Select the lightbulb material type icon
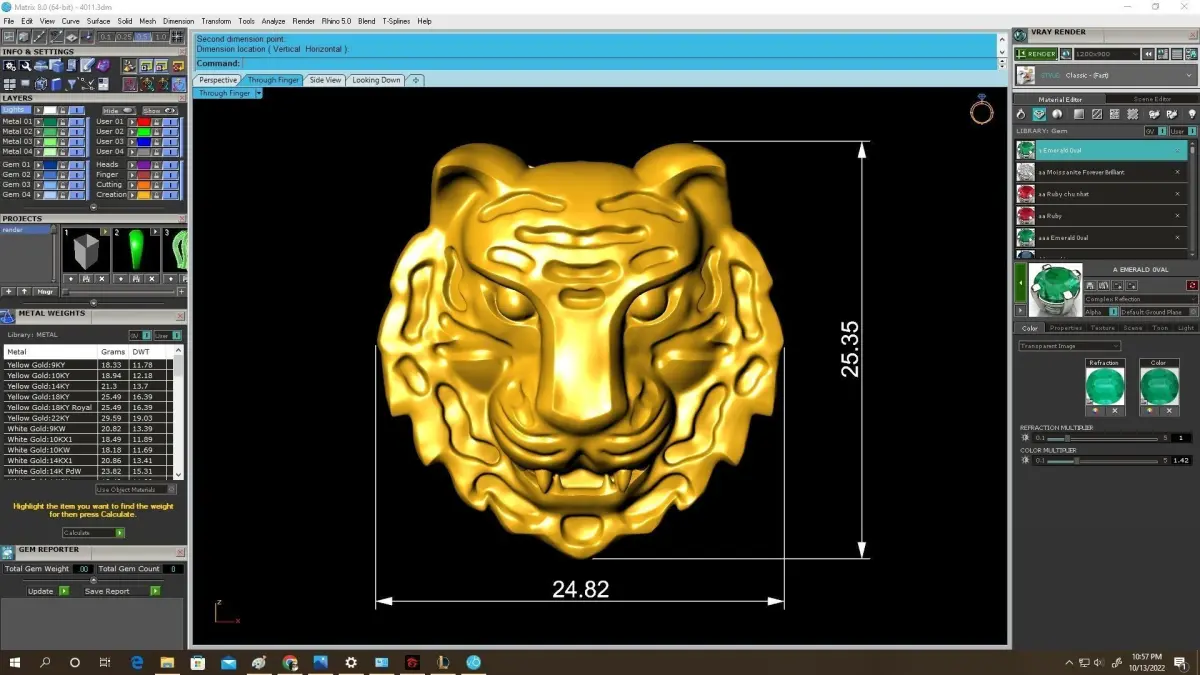The height and width of the screenshot is (675, 1200). 1191,114
